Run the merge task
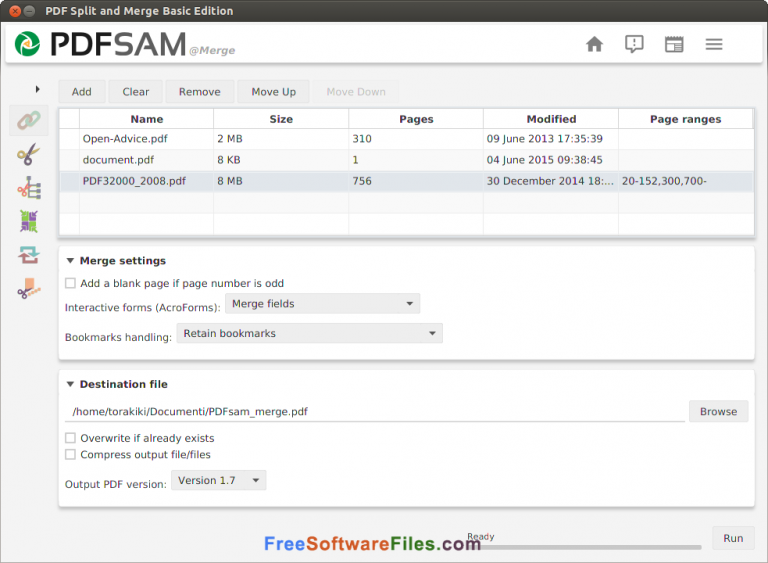 click(x=733, y=538)
